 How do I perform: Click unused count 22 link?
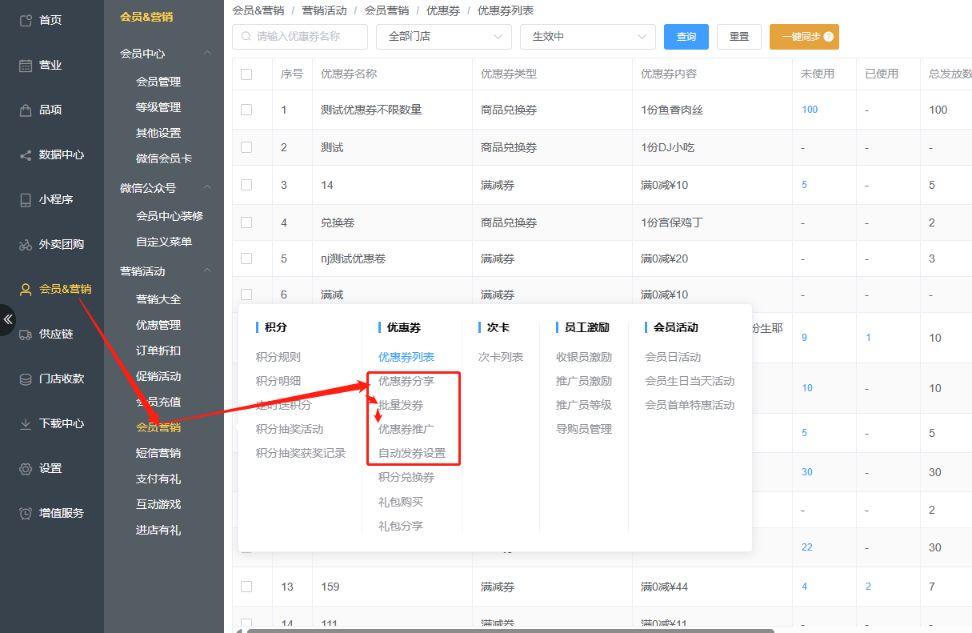coord(806,547)
